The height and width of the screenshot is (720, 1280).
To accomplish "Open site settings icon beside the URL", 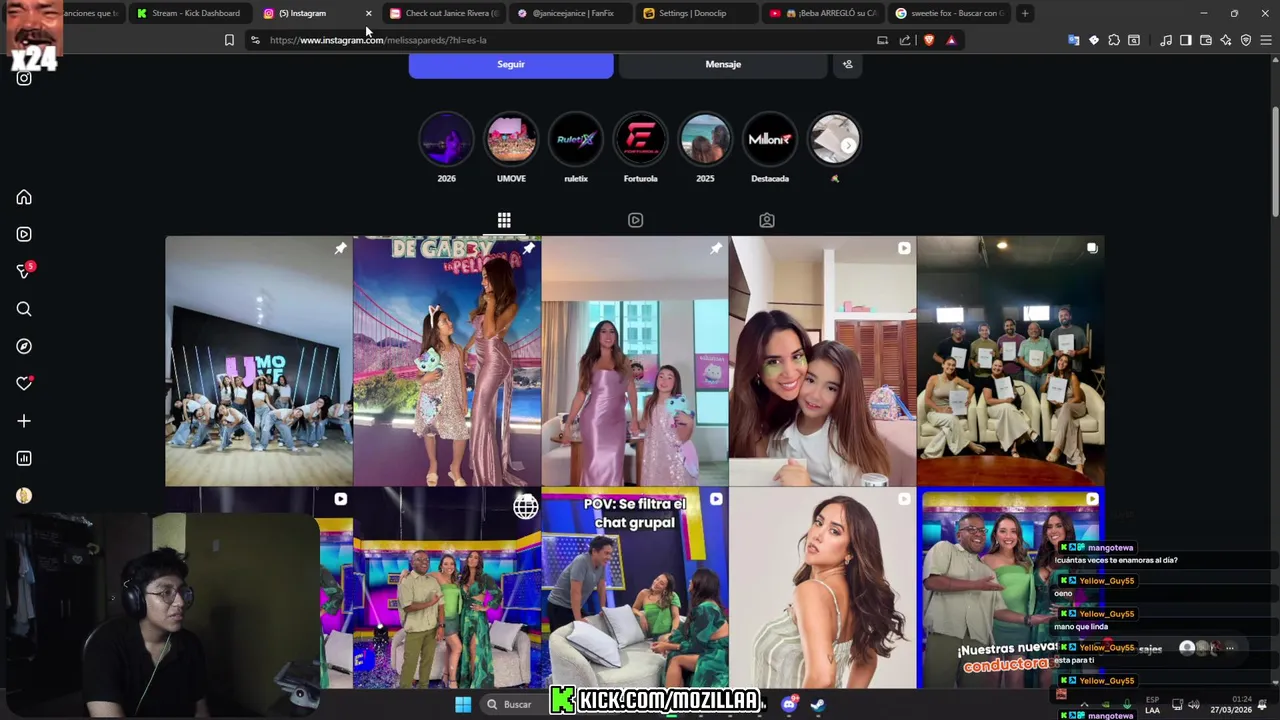I will tap(255, 40).
